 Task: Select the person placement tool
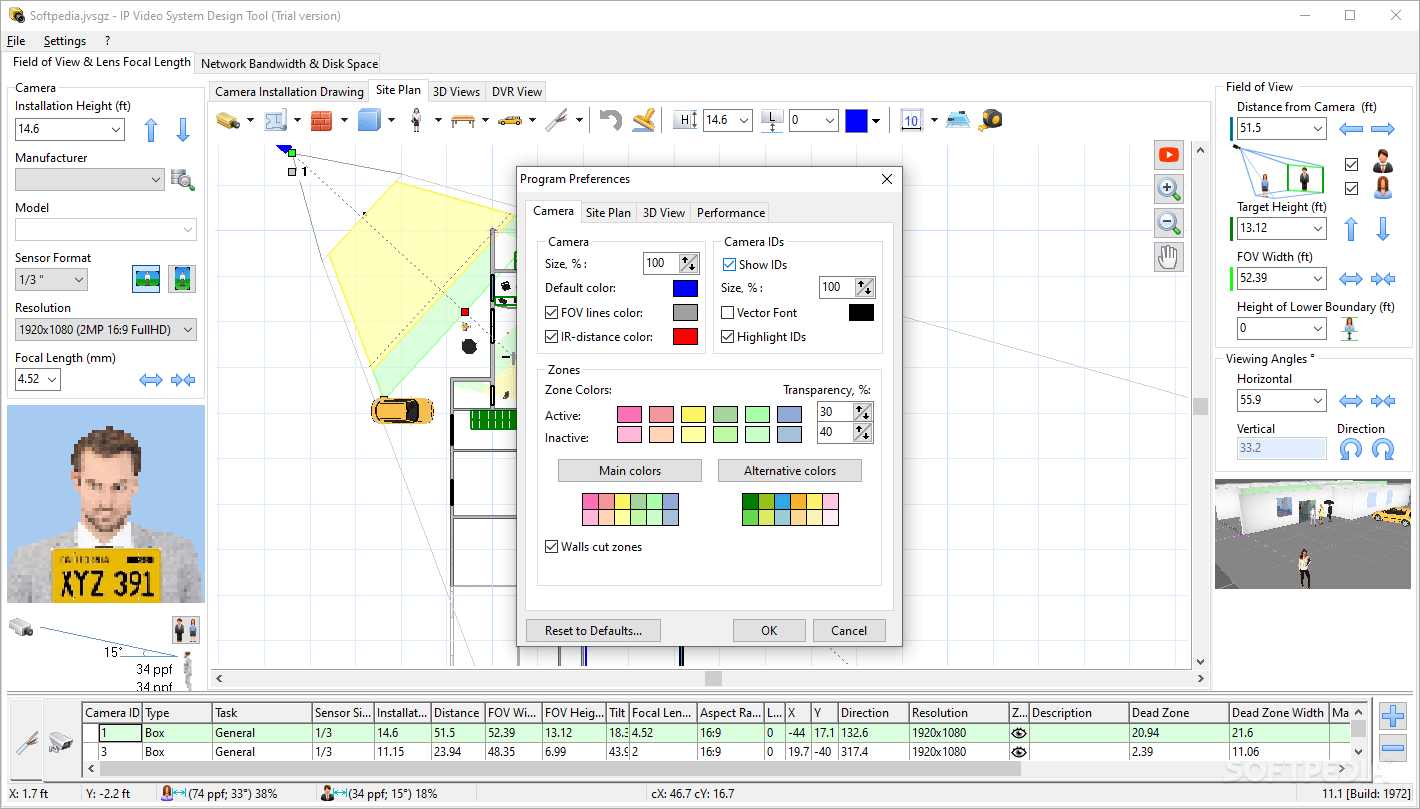click(418, 120)
